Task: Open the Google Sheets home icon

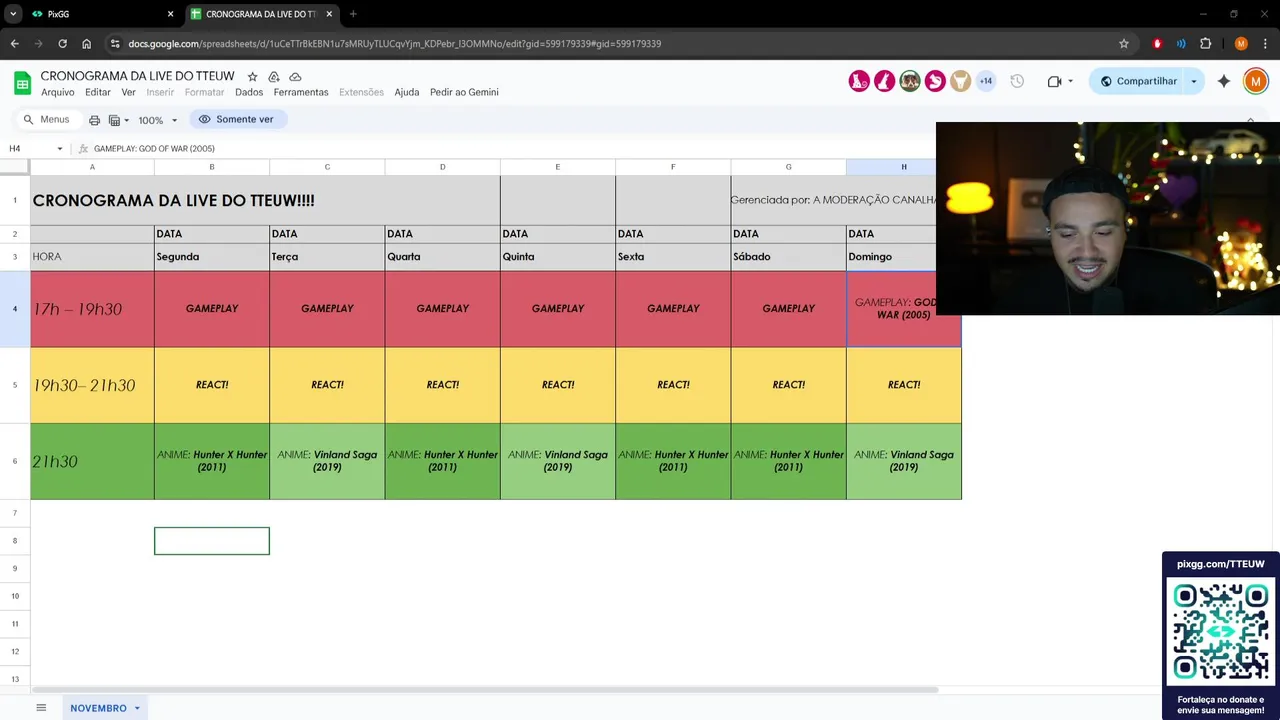Action: [x=22, y=82]
